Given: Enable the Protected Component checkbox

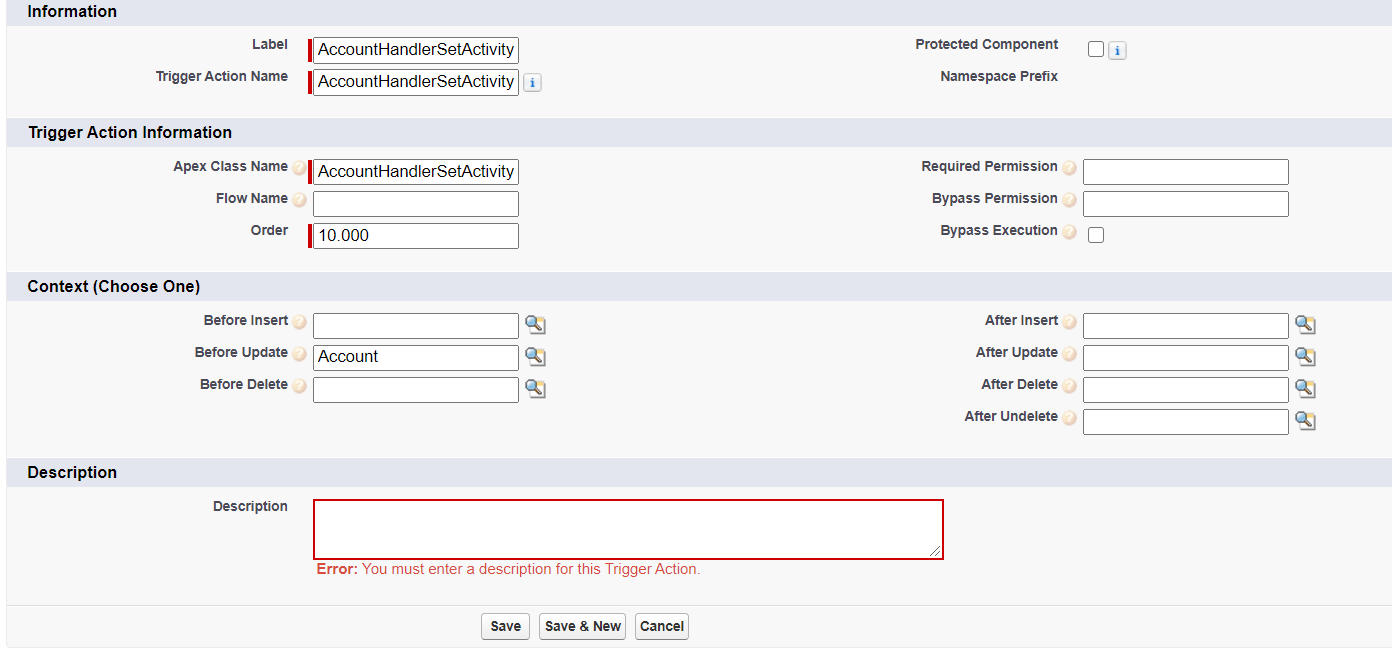Looking at the screenshot, I should (1095, 48).
